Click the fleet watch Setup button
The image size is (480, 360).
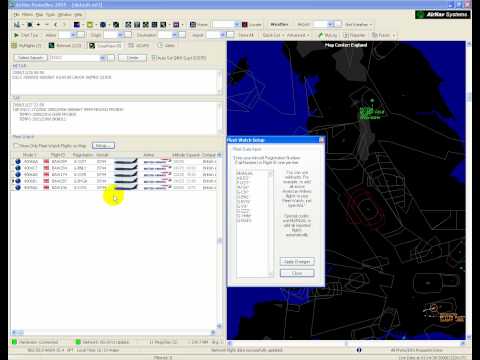(103, 146)
